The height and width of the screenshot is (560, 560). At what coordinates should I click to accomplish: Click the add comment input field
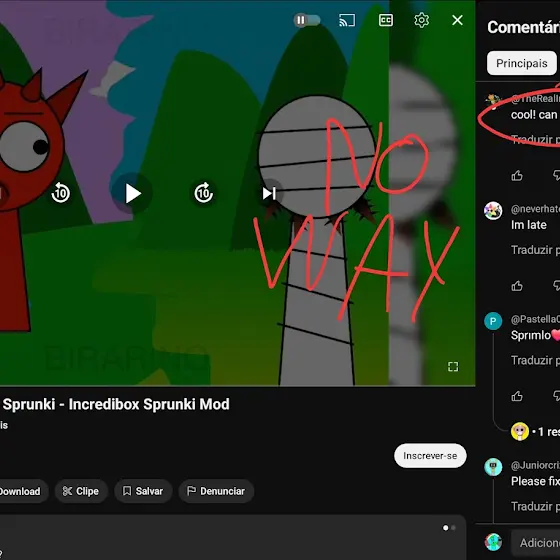[x=536, y=543]
